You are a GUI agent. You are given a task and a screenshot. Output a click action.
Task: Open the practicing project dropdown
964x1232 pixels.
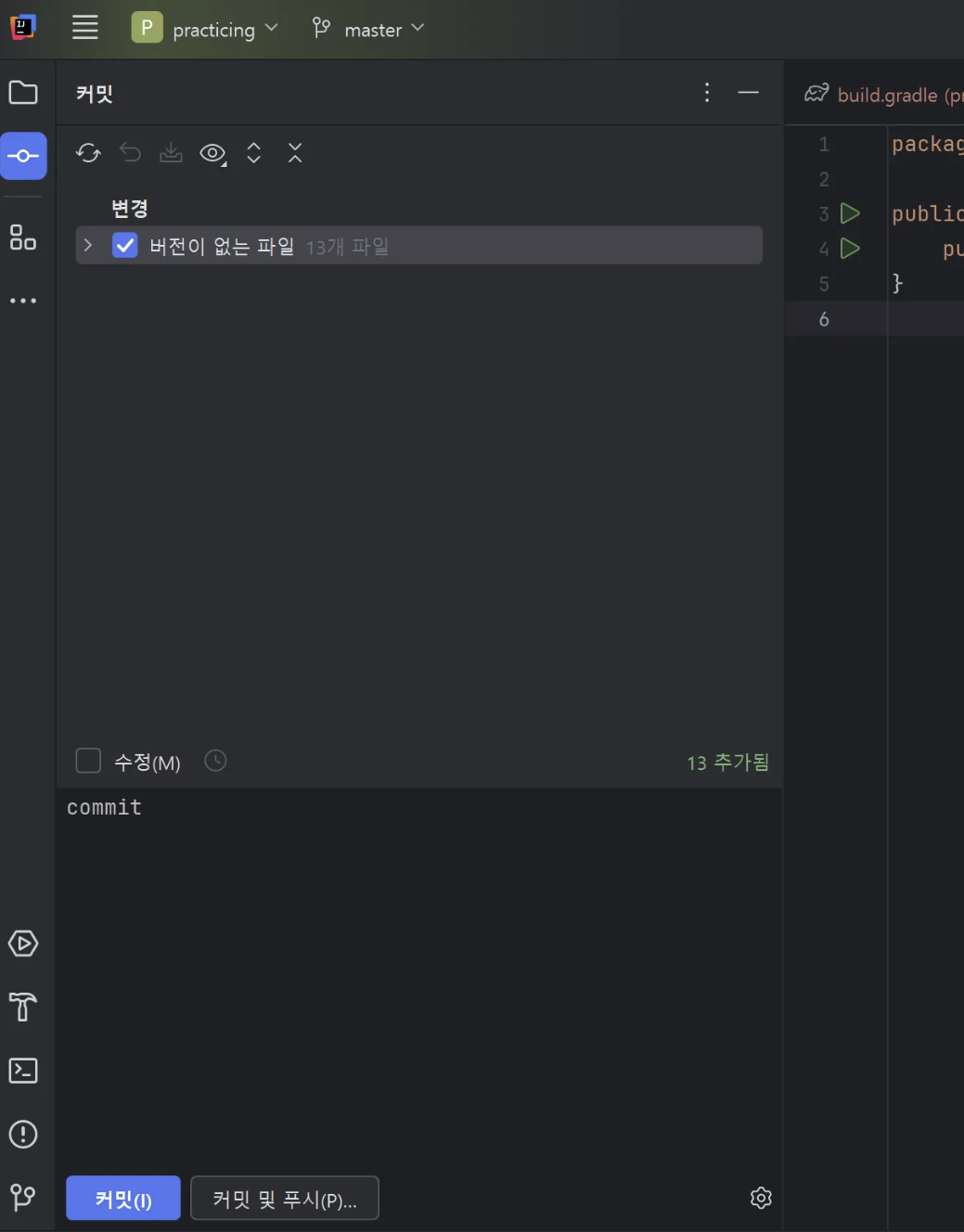coord(205,29)
